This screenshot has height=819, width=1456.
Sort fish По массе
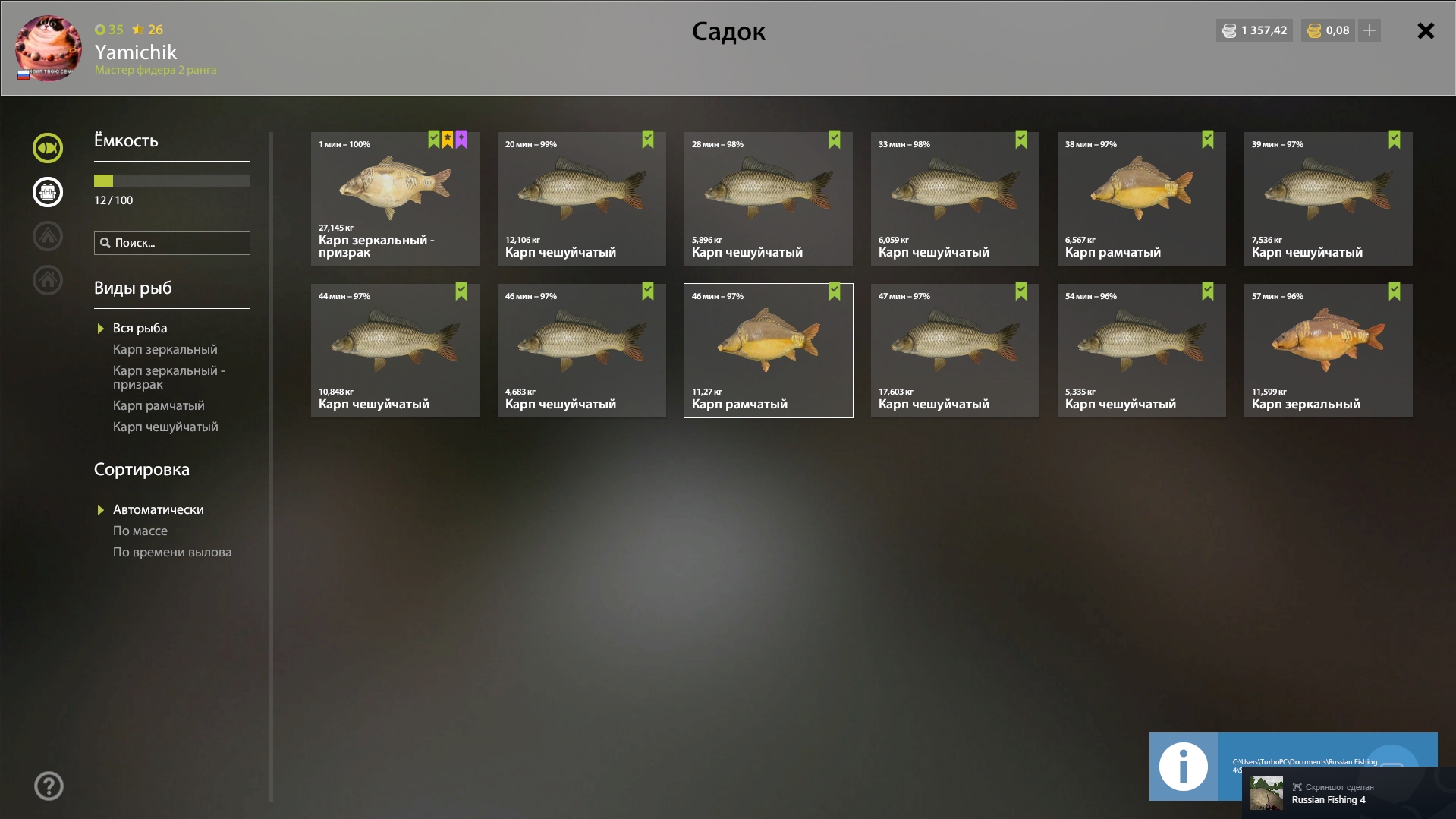pos(140,531)
